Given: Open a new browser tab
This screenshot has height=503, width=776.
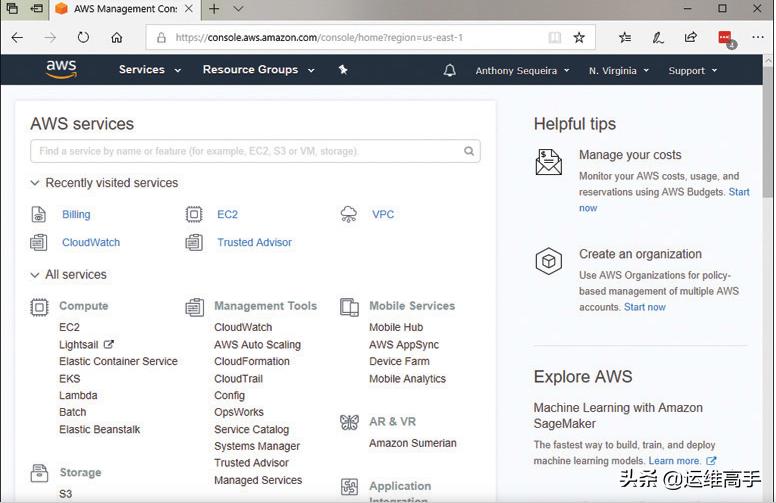Looking at the screenshot, I should [214, 9].
